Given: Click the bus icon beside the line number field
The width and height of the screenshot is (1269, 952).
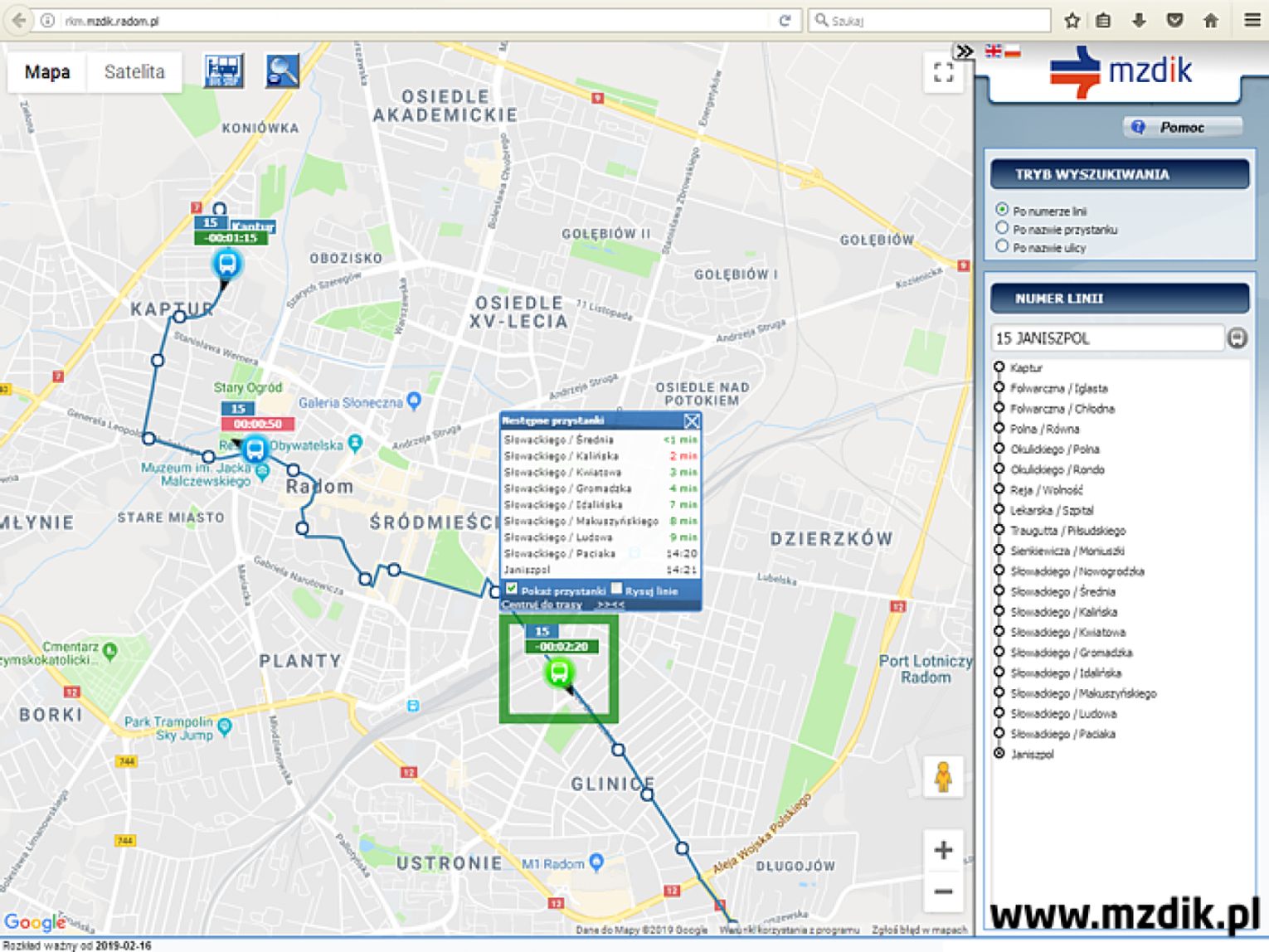Looking at the screenshot, I should point(1237,338).
